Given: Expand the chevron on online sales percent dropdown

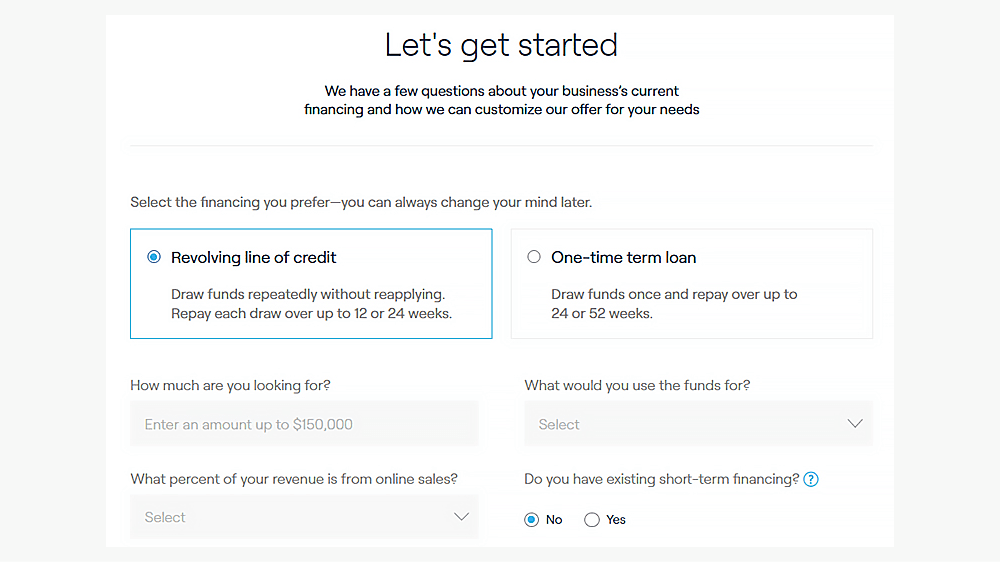Looking at the screenshot, I should coord(461,517).
